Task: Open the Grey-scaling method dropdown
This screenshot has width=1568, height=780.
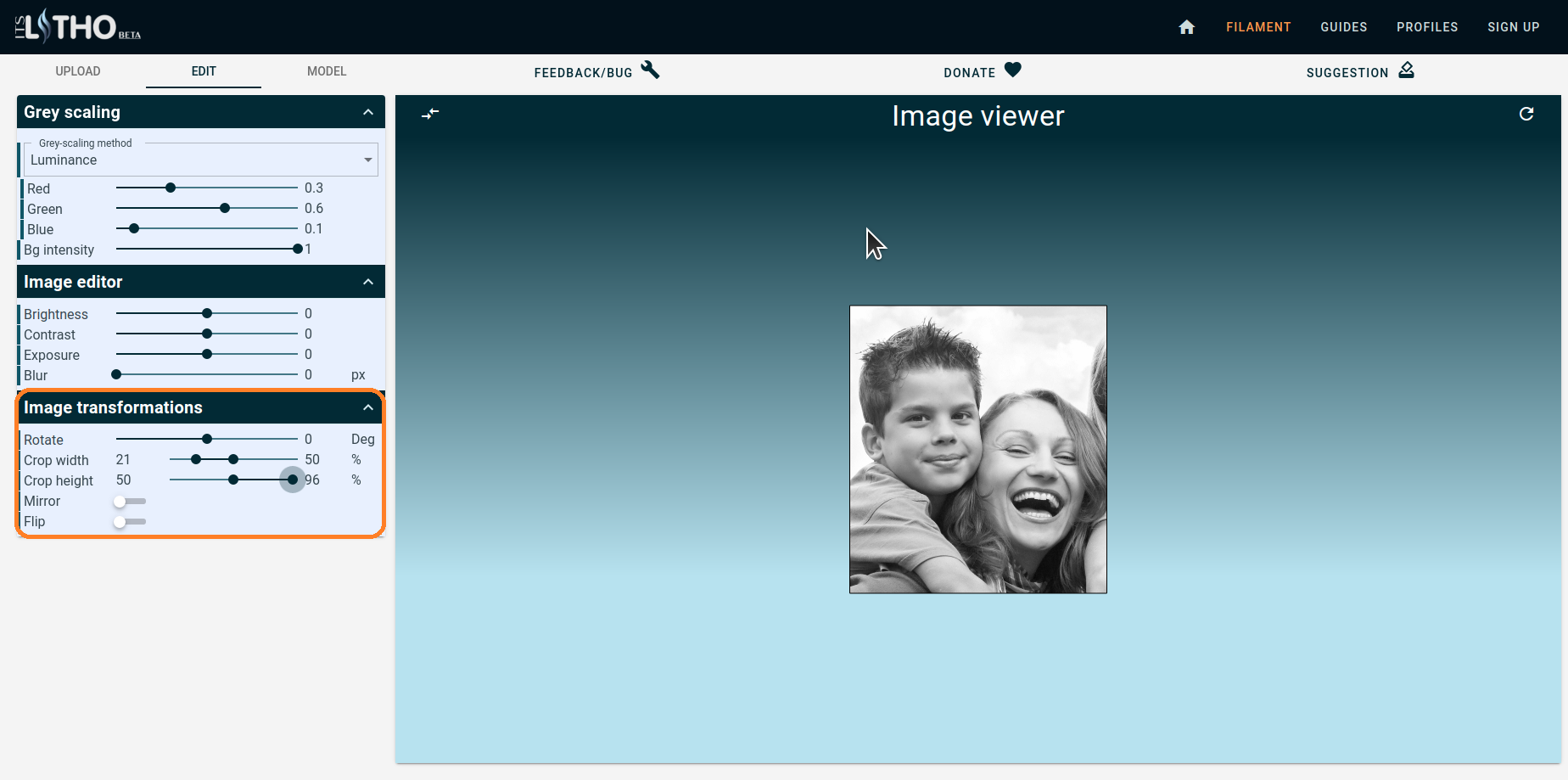Action: pos(201,160)
